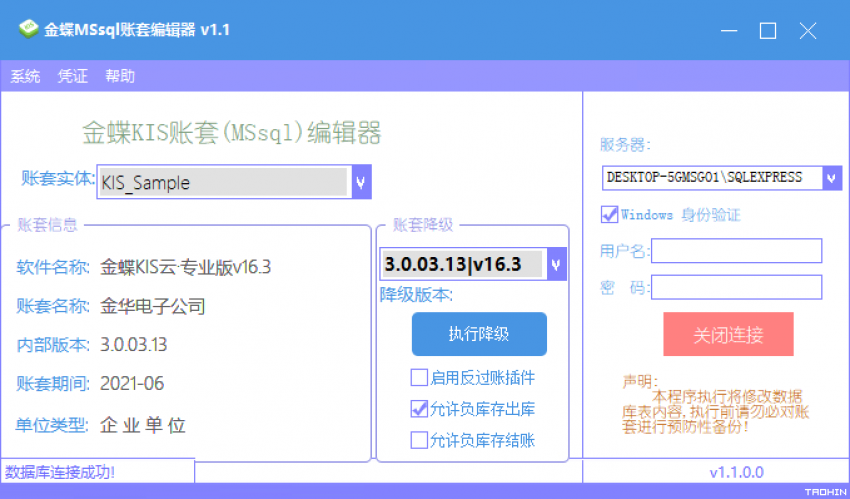Focus the 用户名 input field
Screen dimensions: 850x499
tap(736, 251)
